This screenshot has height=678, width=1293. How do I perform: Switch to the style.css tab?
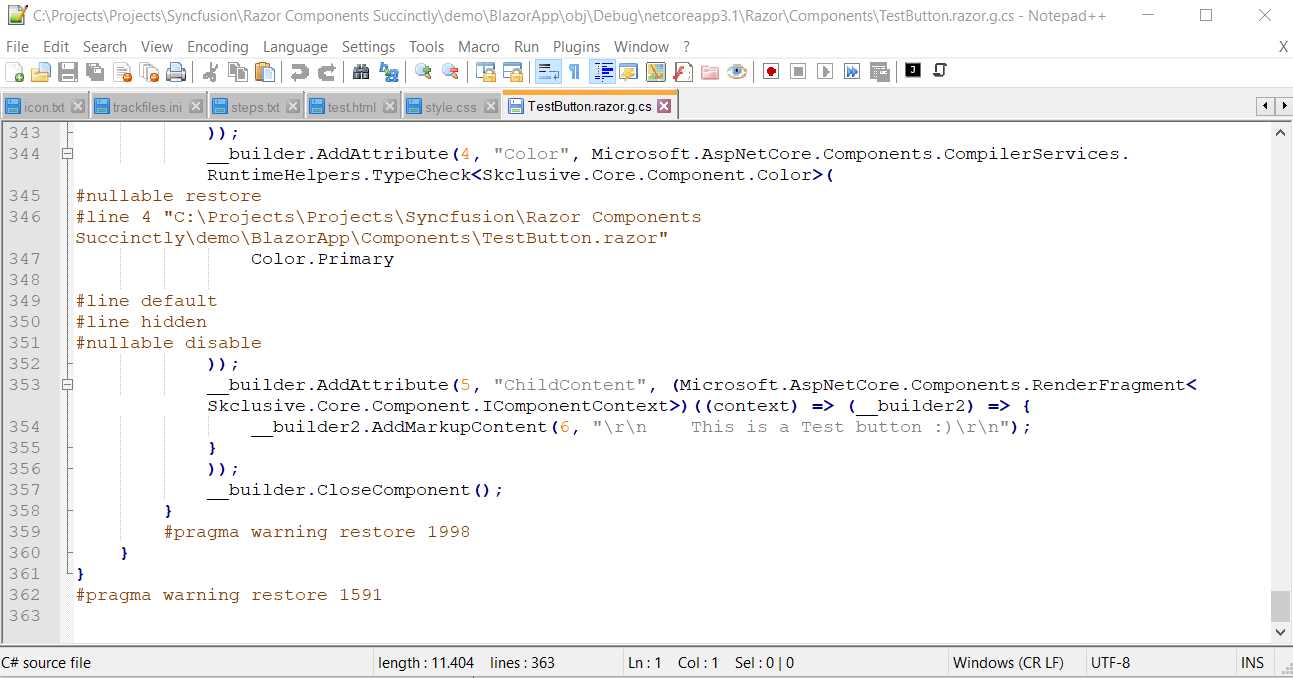pos(448,104)
